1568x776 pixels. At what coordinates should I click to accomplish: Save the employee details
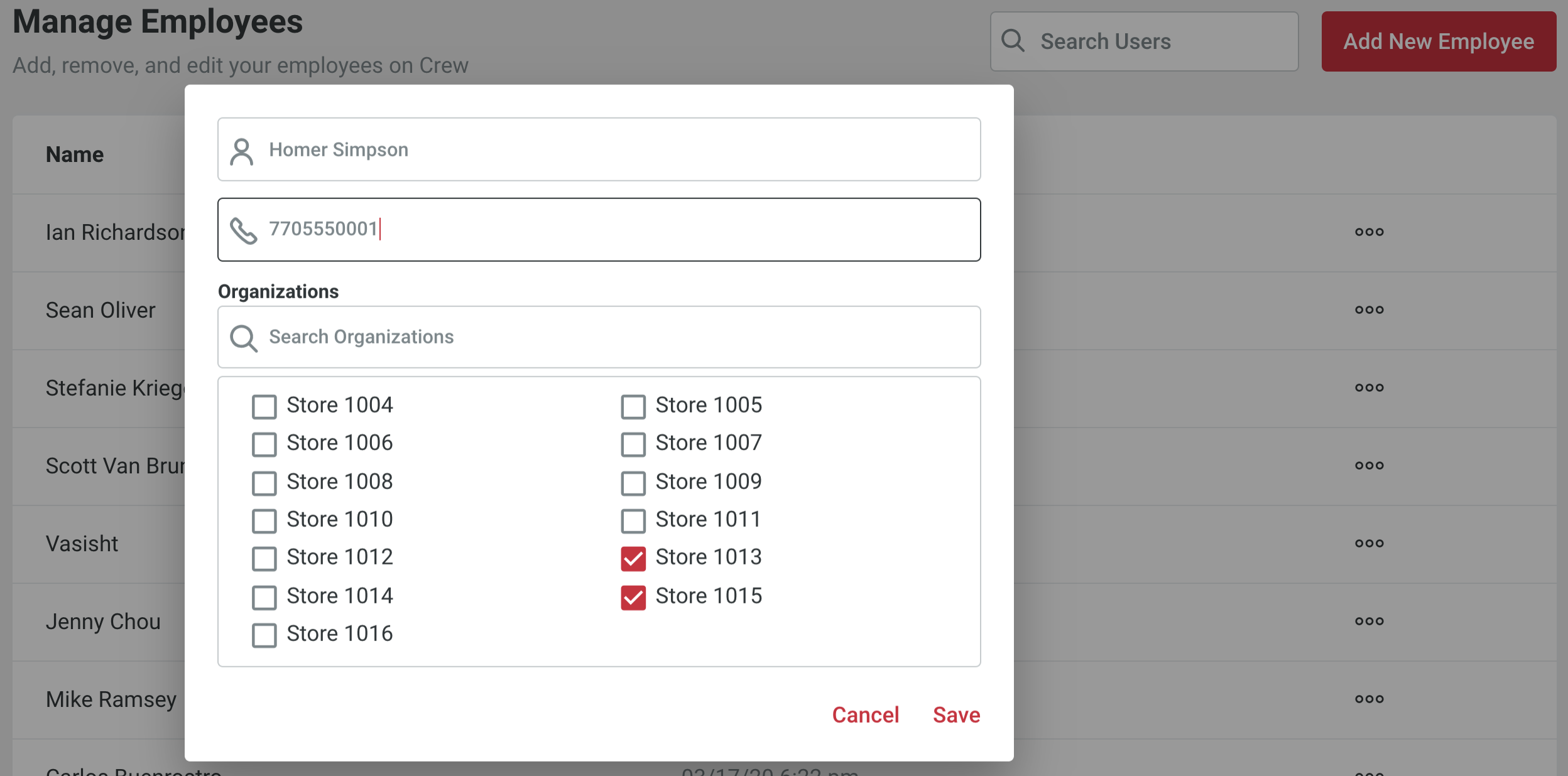tap(956, 715)
